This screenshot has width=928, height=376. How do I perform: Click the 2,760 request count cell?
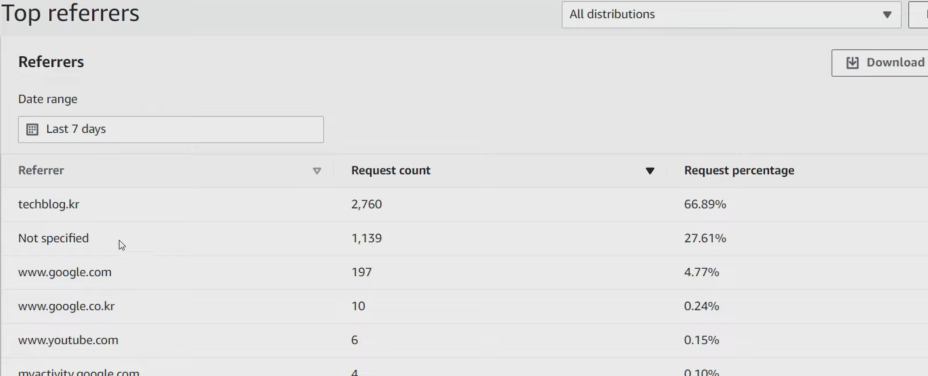click(x=366, y=204)
